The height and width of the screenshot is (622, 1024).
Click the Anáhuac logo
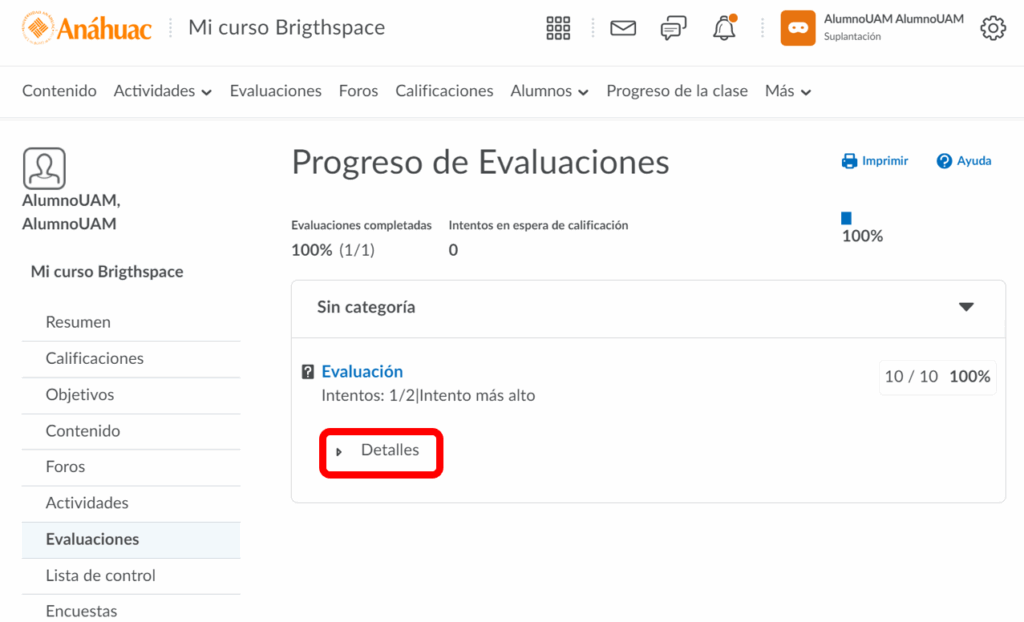pos(87,28)
